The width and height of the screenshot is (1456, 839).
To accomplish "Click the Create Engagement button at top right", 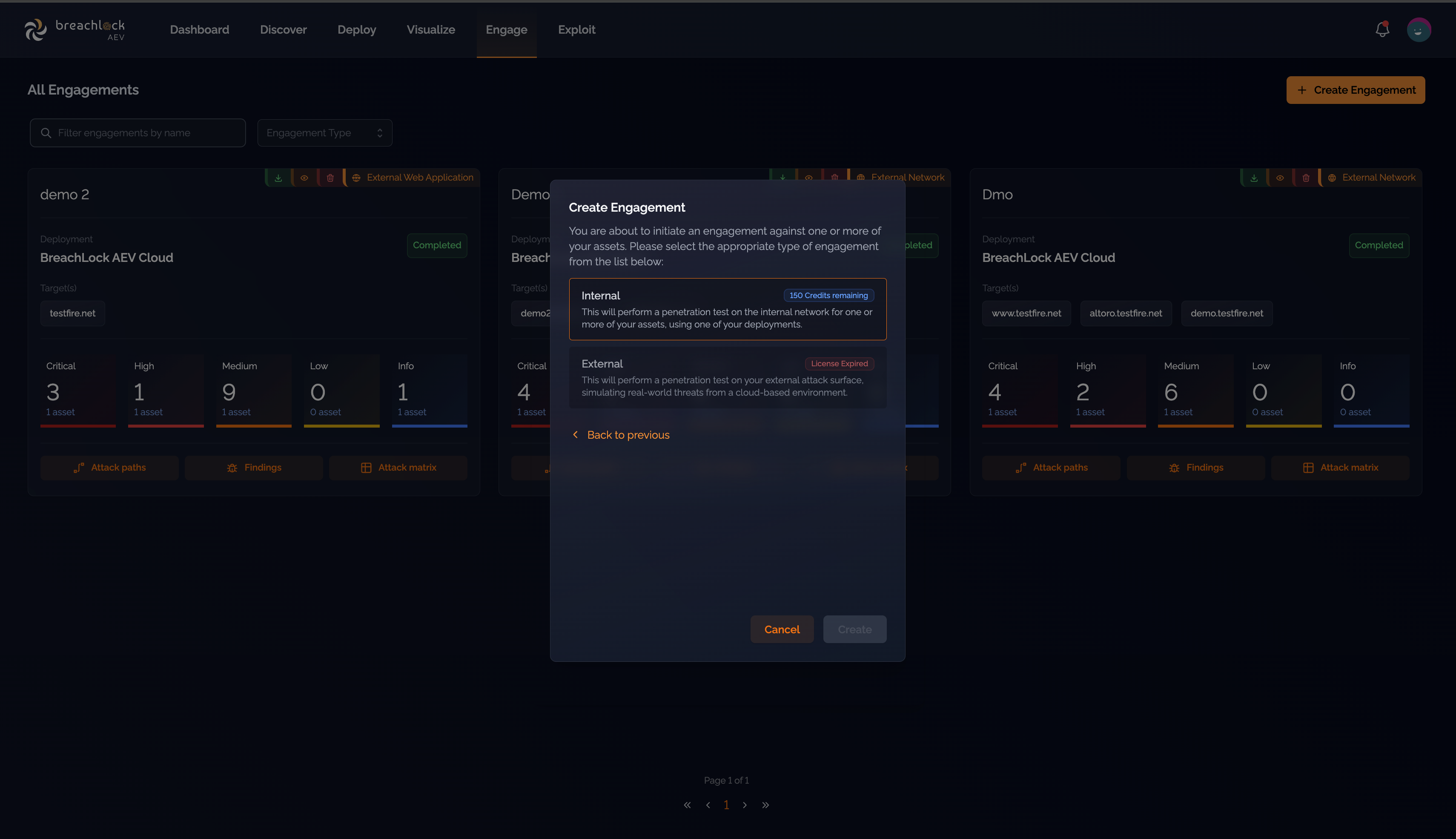I will pyautogui.click(x=1355, y=90).
